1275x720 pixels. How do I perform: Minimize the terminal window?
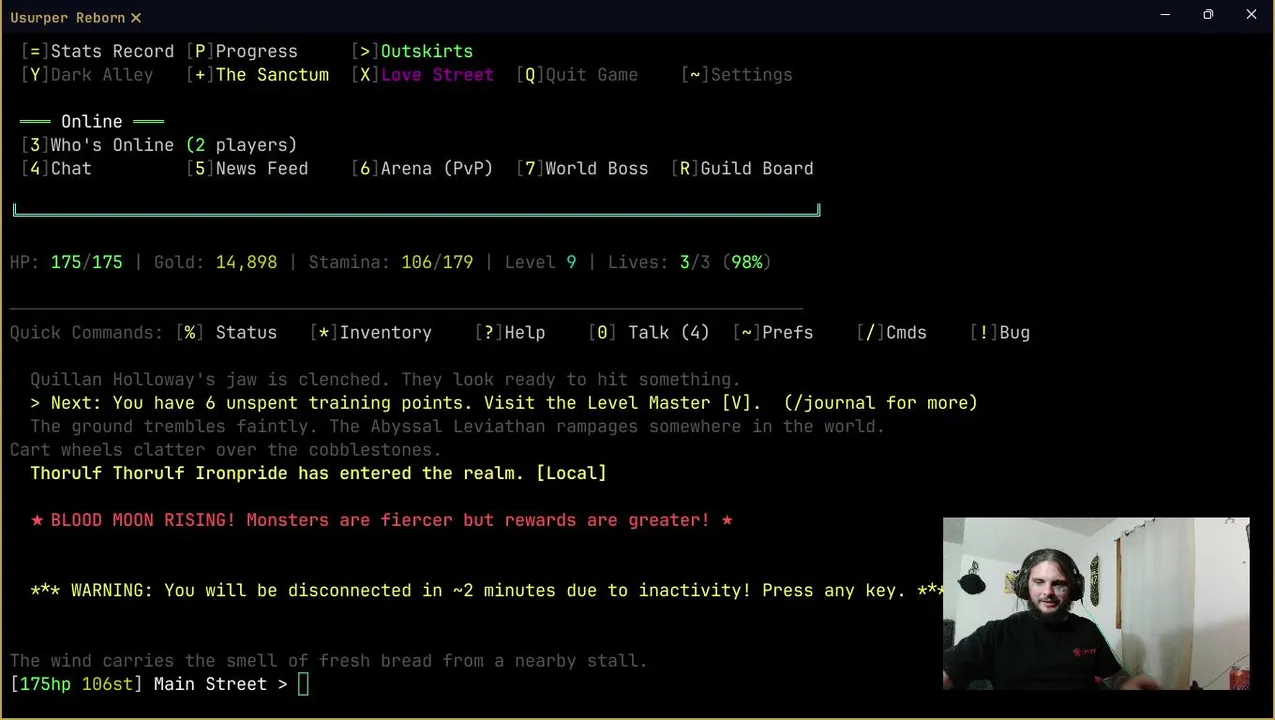point(1165,15)
